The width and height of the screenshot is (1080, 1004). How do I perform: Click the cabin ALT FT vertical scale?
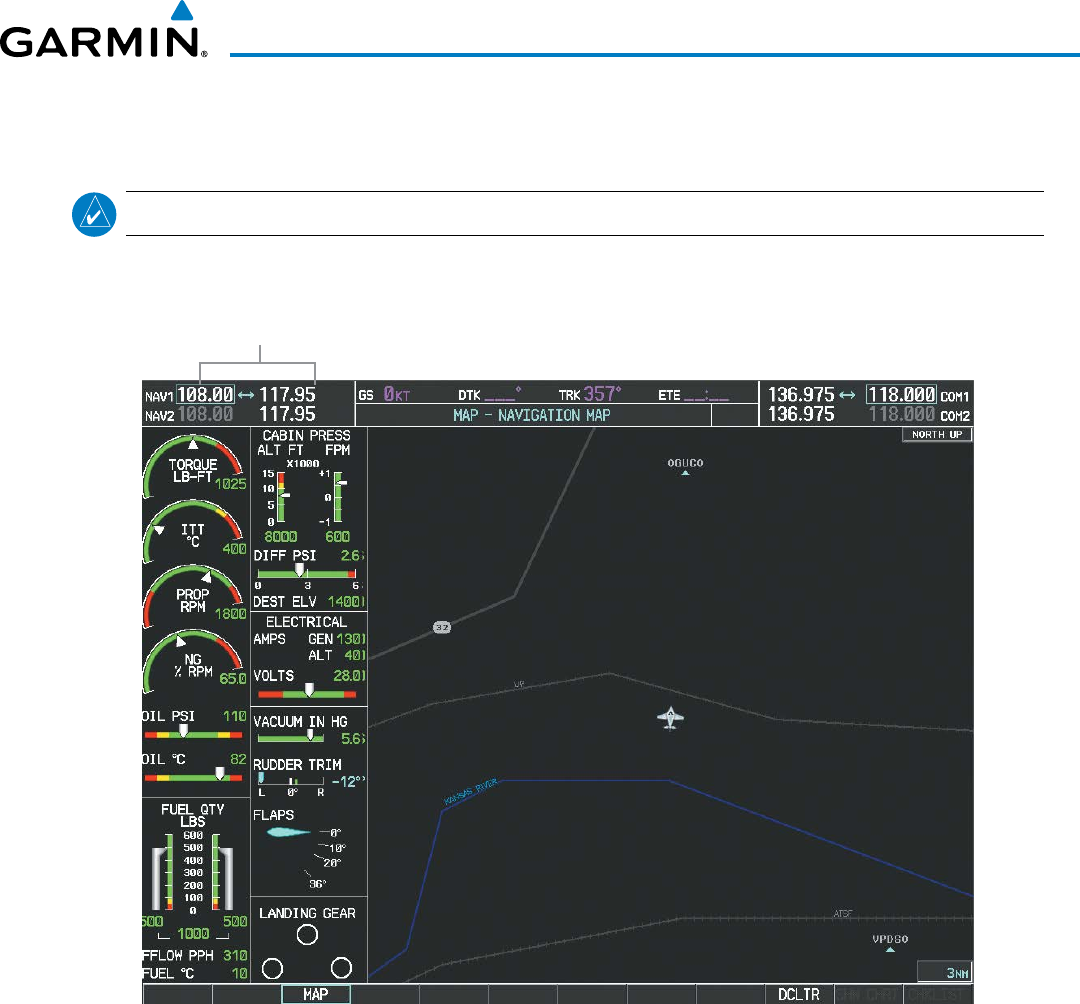click(x=278, y=498)
